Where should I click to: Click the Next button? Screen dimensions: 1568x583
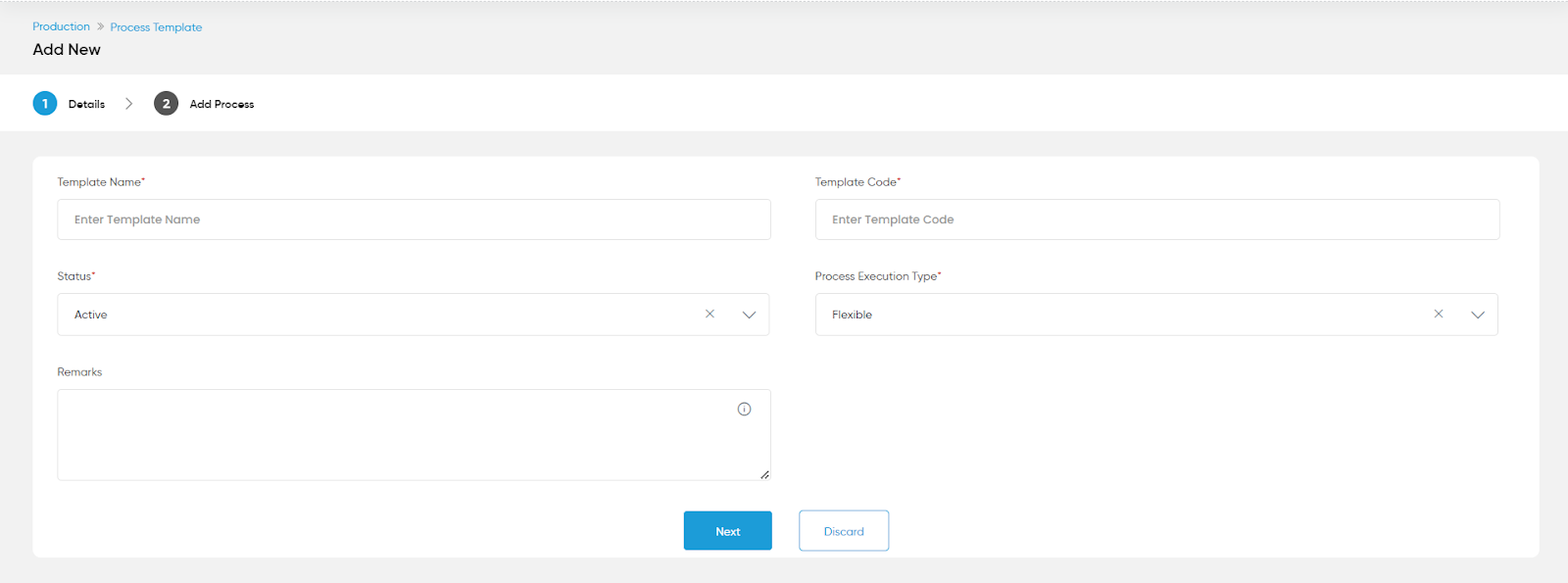coord(728,531)
